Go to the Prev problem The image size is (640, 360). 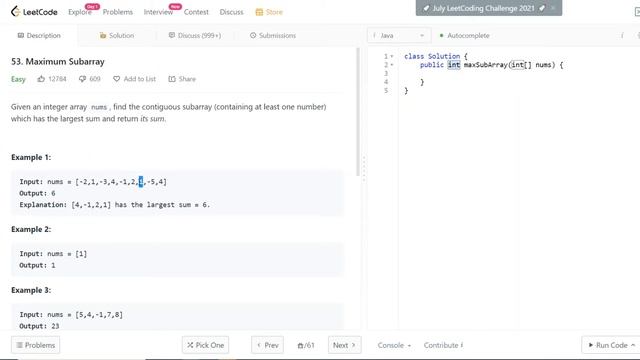pyautogui.click(x=267, y=345)
